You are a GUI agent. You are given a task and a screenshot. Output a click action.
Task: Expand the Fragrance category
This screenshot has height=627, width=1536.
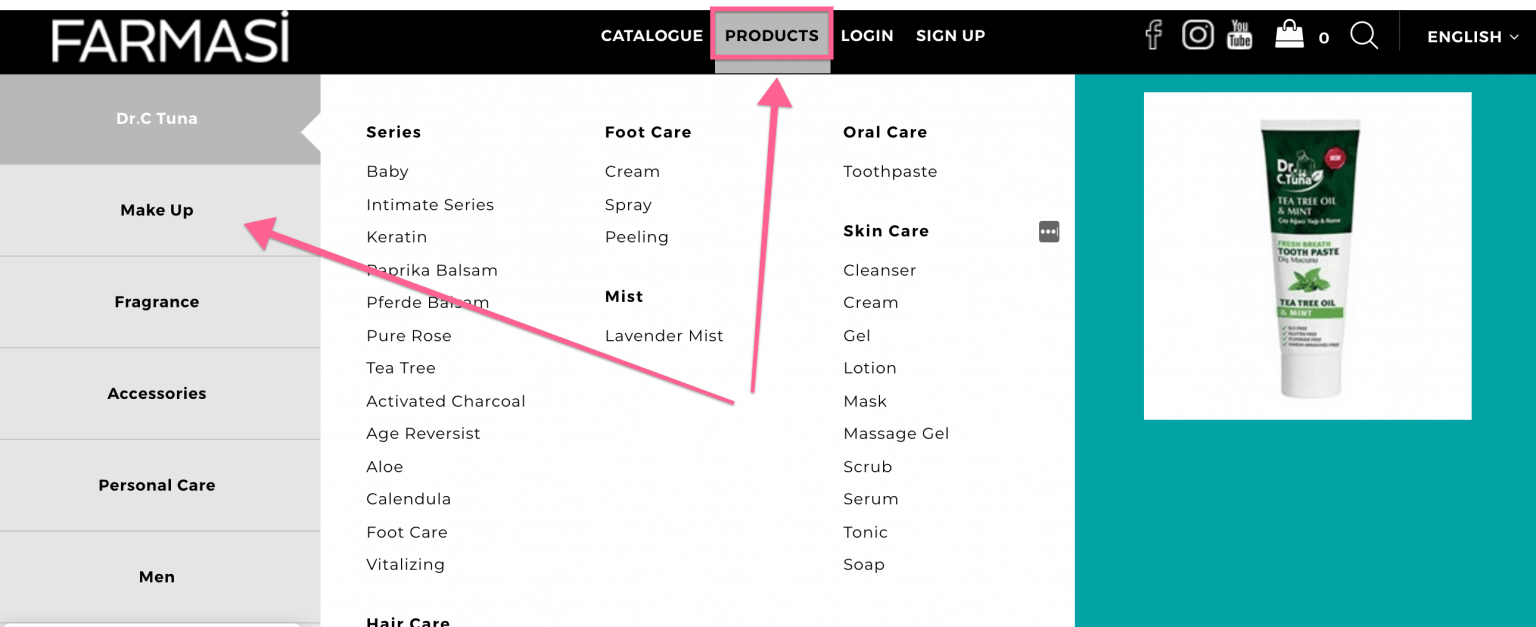point(157,301)
